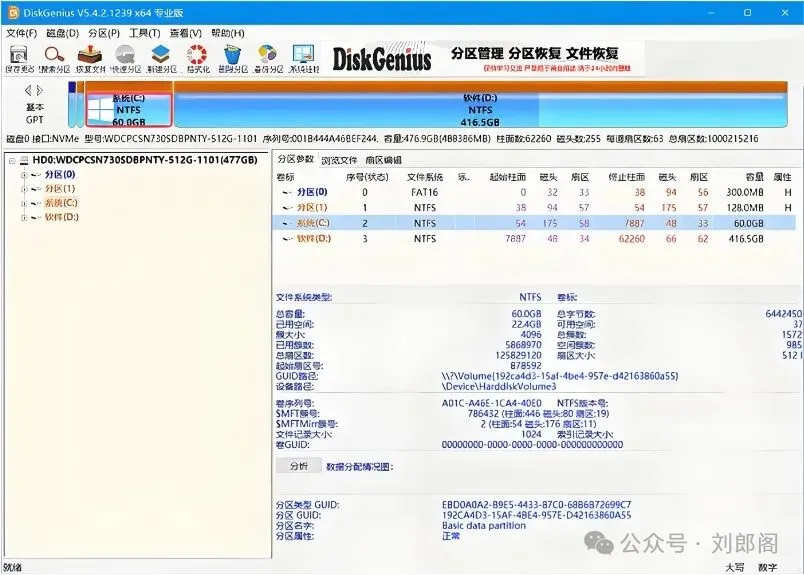Open the 查看(V) menu
804x575 pixels.
(x=186, y=33)
